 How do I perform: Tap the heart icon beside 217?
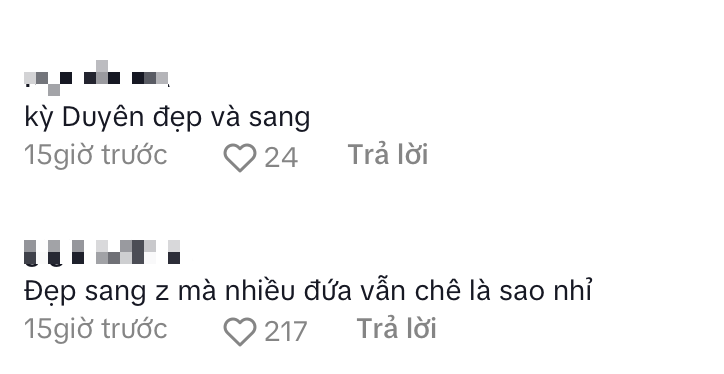tap(240, 332)
